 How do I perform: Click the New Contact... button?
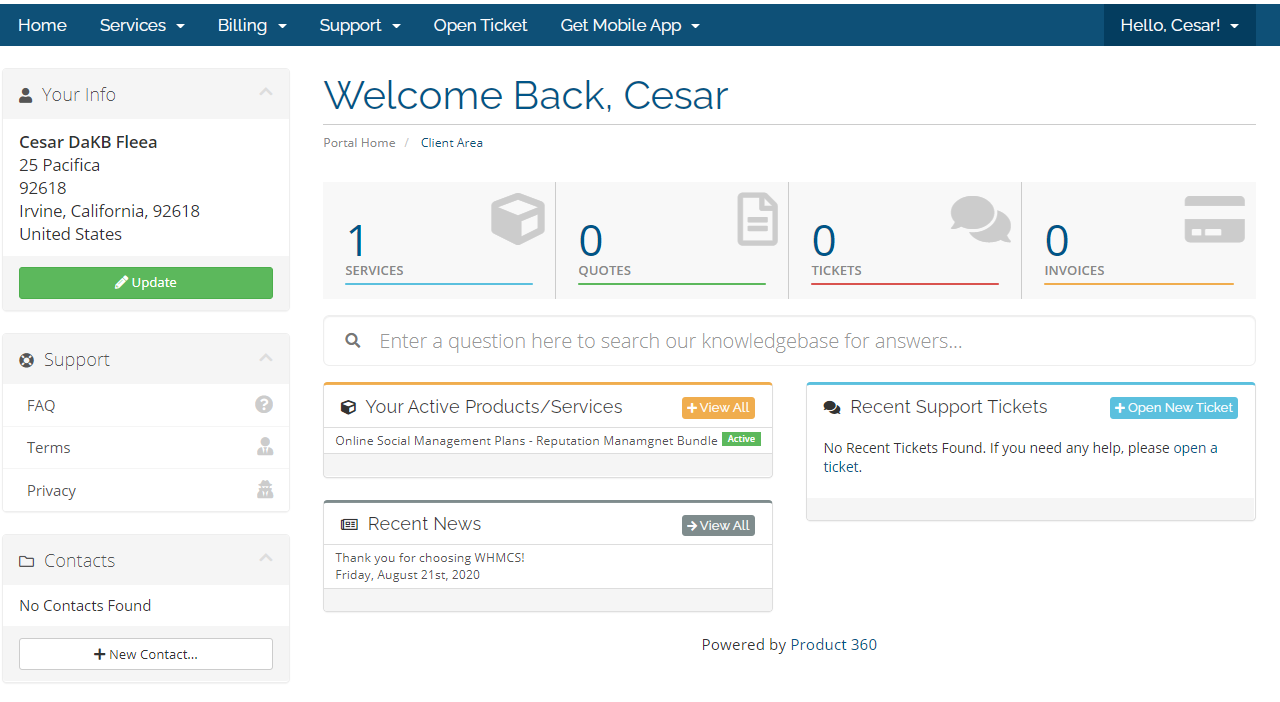coord(146,654)
